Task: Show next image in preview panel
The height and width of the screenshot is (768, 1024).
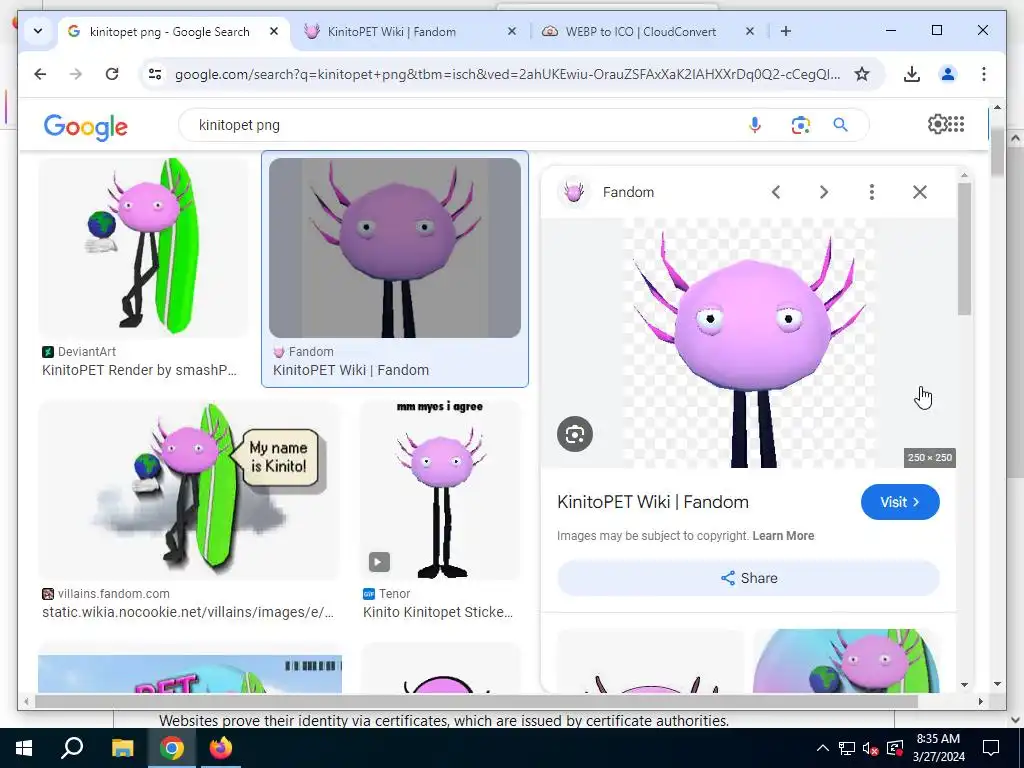Action: coord(824,192)
